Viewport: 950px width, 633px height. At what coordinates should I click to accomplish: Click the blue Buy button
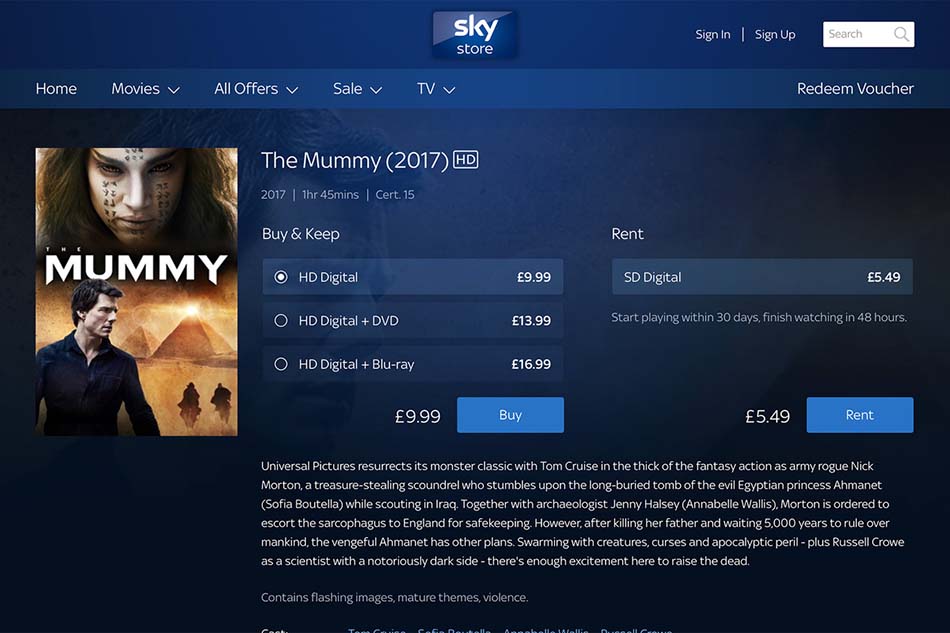click(x=510, y=415)
